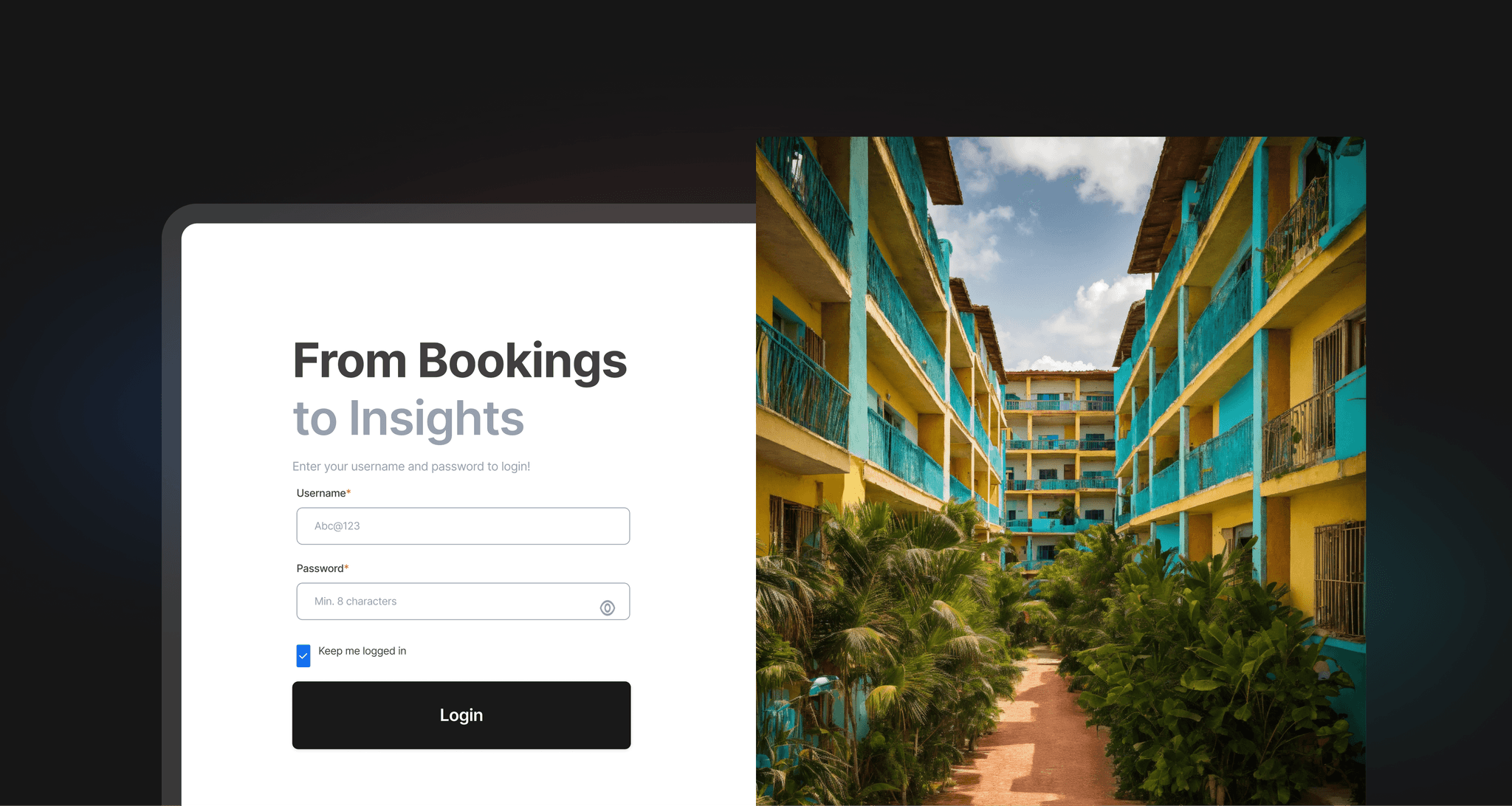Screen dimensions: 1512x806
Task: Click the Password field label
Action: pos(320,568)
